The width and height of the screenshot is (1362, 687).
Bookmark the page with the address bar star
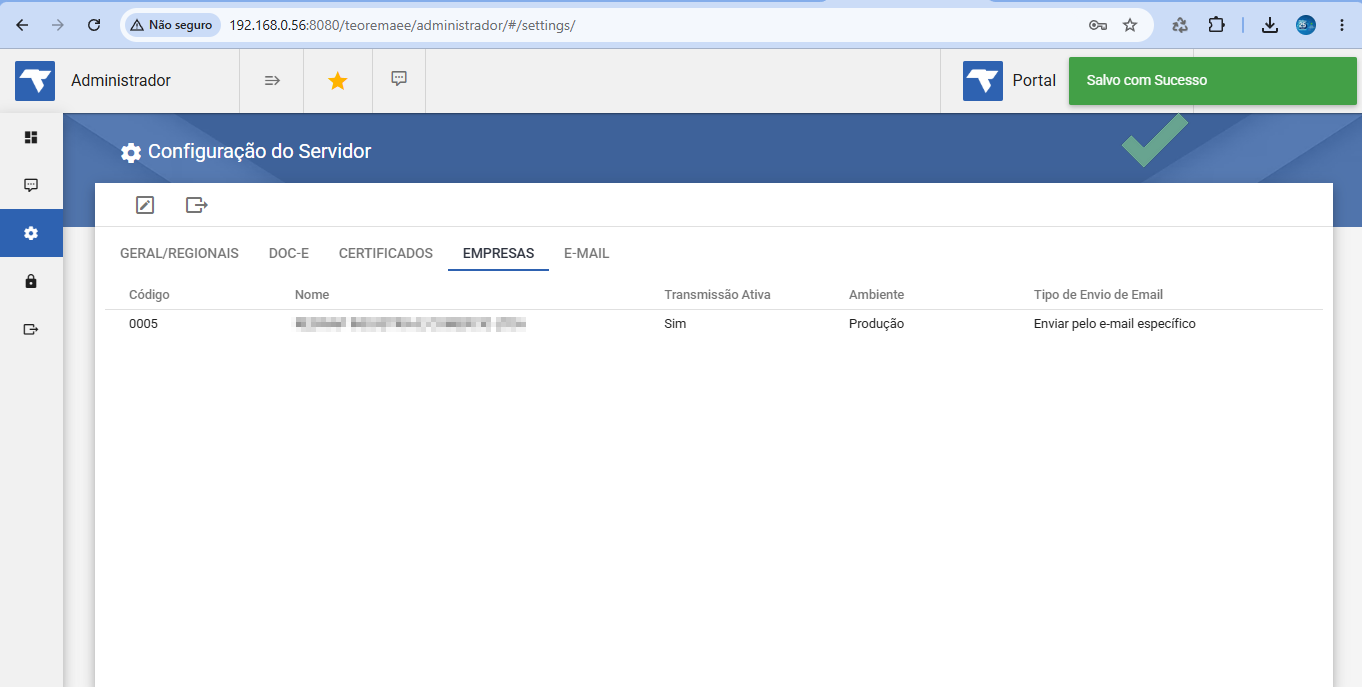[x=1130, y=25]
